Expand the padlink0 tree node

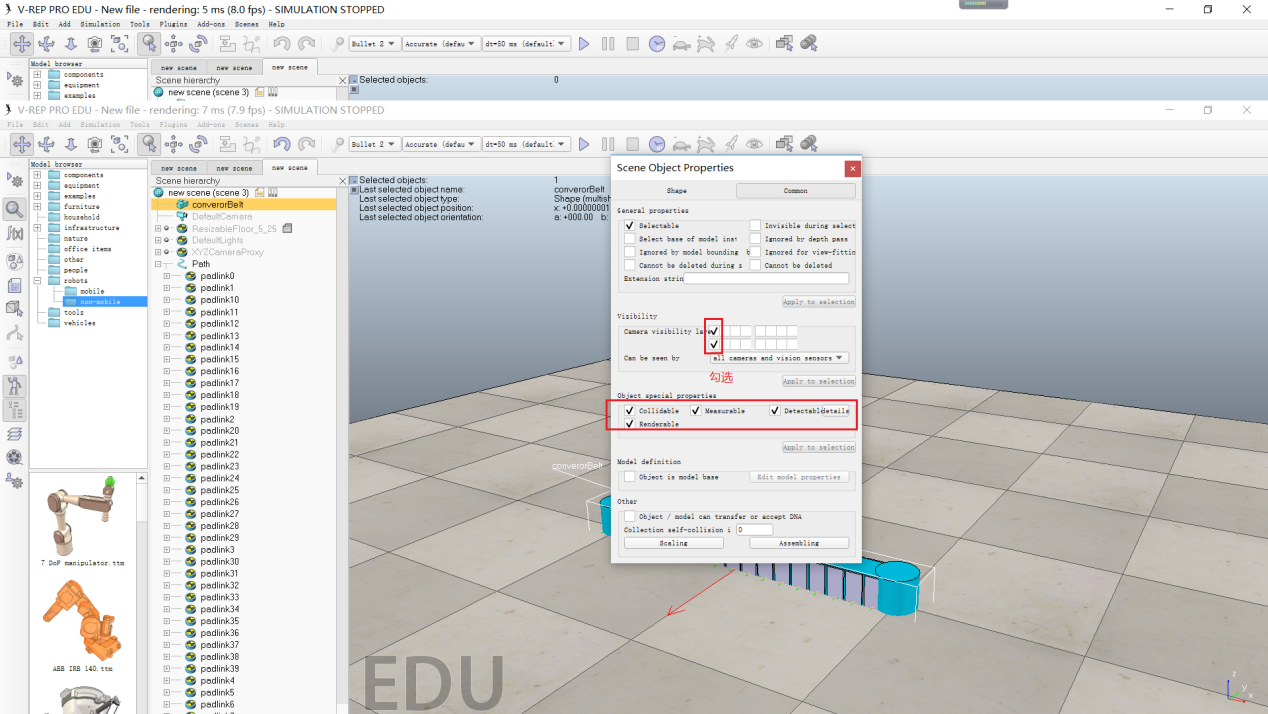[x=167, y=276]
